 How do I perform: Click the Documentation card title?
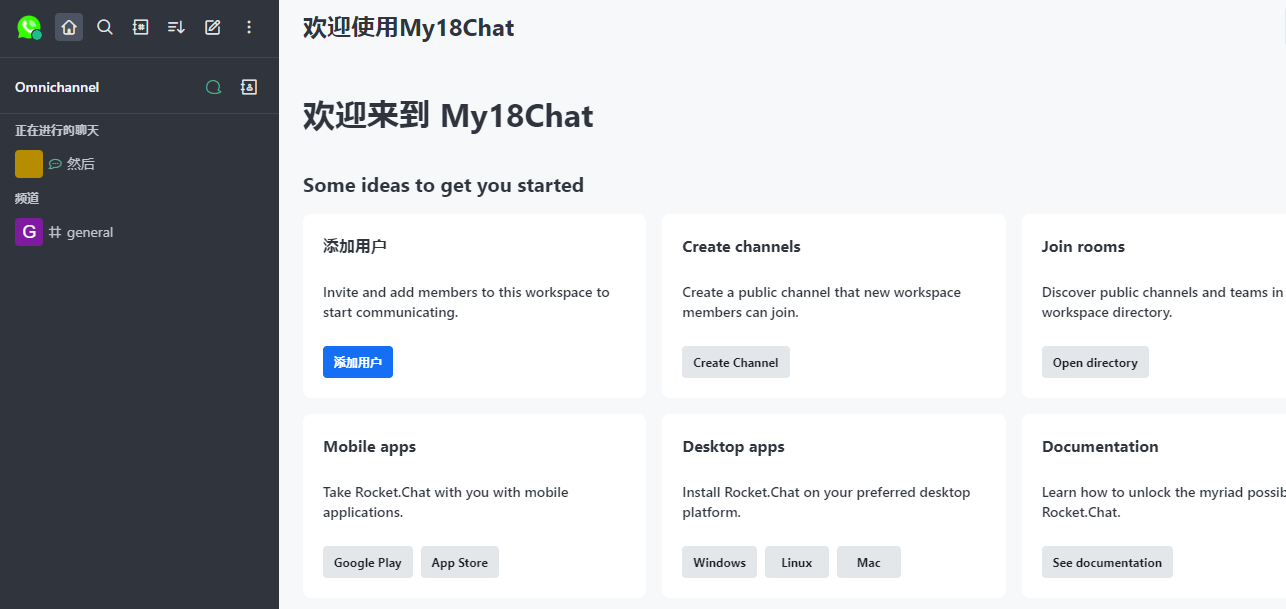coord(1100,446)
